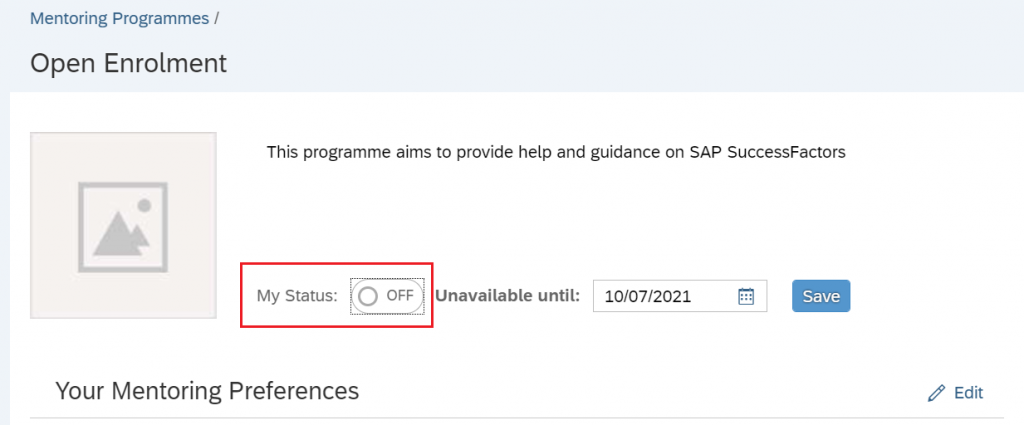This screenshot has width=1024, height=425.
Task: Click the pencil Edit icon
Action: 936,393
